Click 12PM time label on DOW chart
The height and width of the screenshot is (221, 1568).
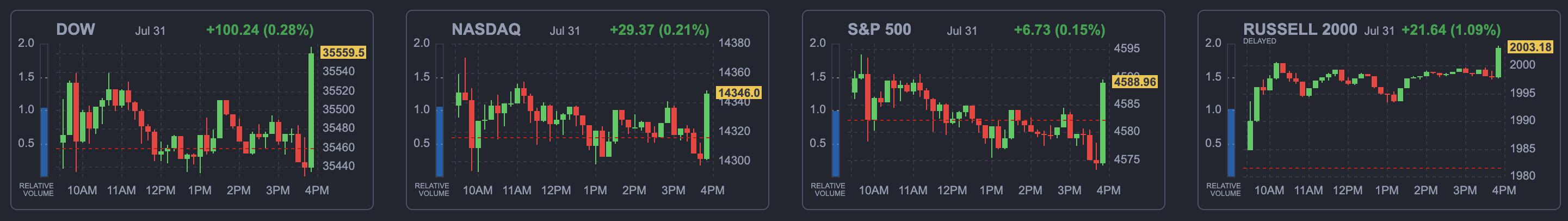[160, 191]
